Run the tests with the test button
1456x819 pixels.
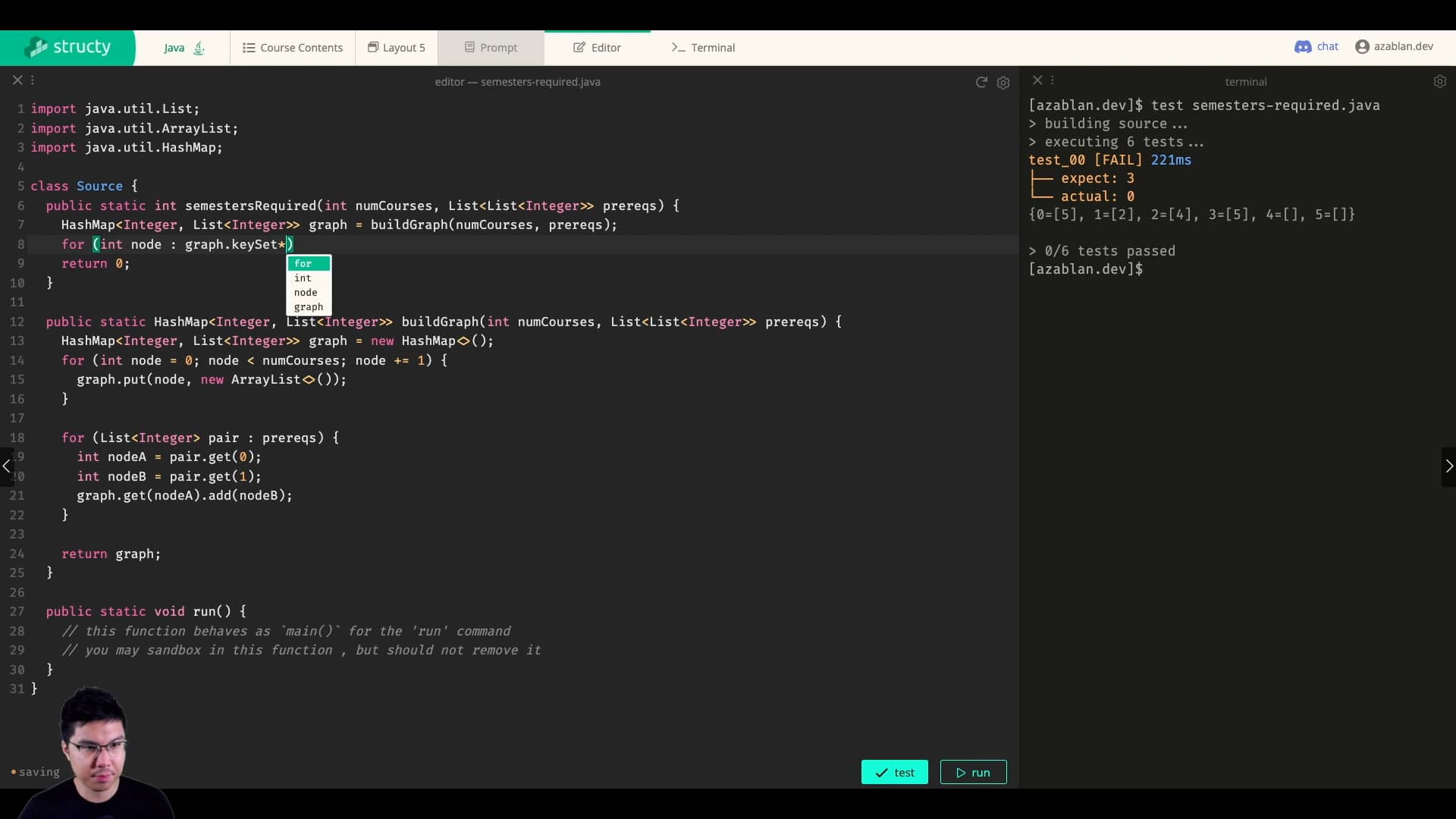(894, 771)
